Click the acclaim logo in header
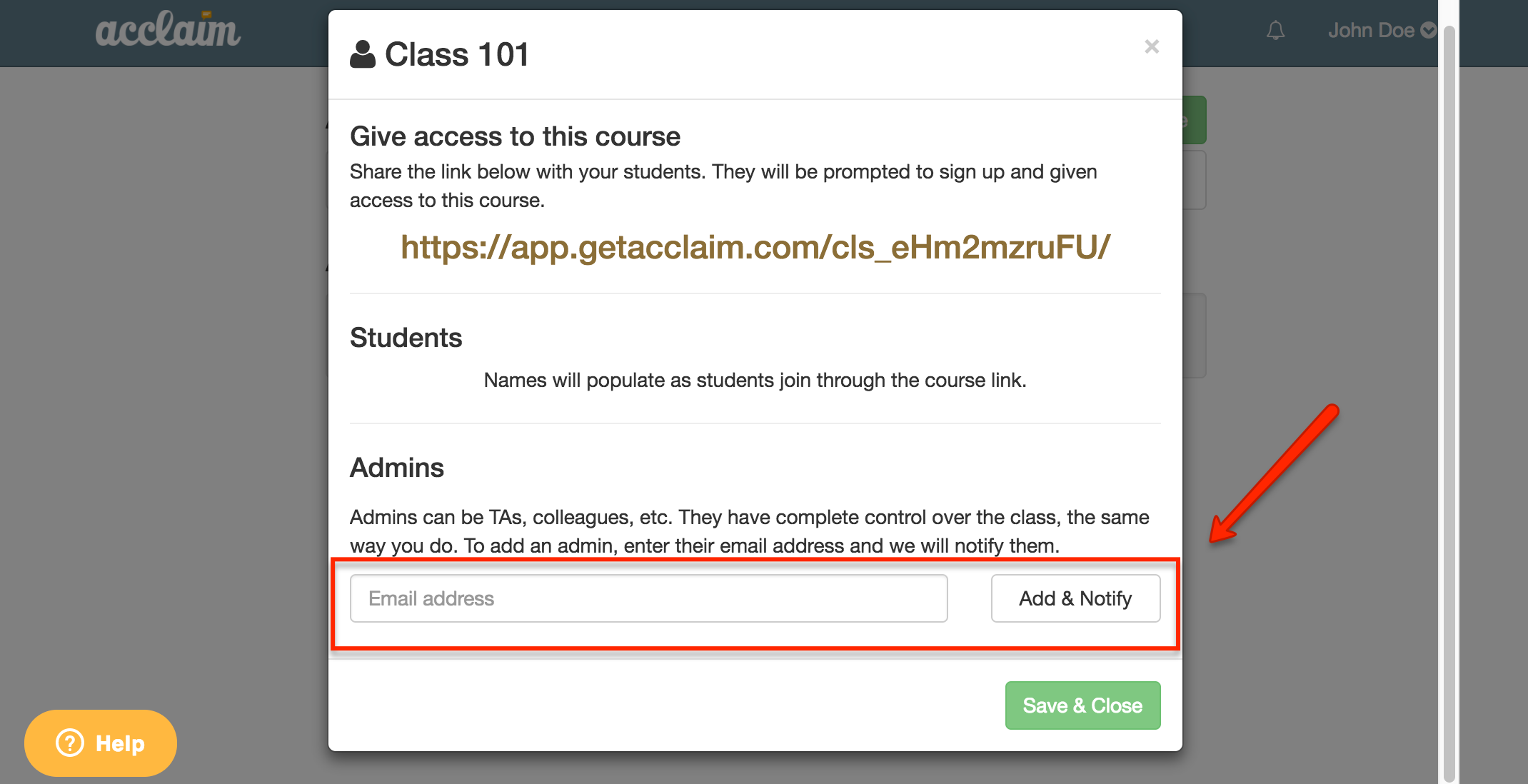This screenshot has height=784, width=1528. pyautogui.click(x=169, y=31)
